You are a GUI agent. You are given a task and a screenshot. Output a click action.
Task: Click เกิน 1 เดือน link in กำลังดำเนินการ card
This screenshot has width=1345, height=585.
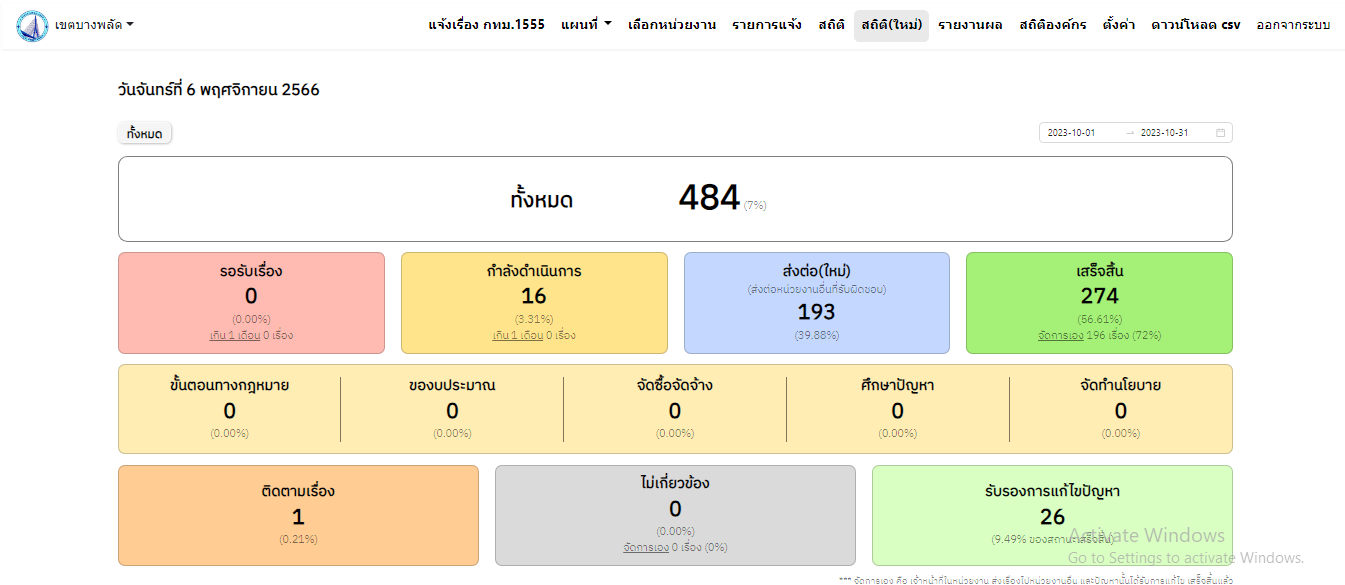click(x=518, y=336)
